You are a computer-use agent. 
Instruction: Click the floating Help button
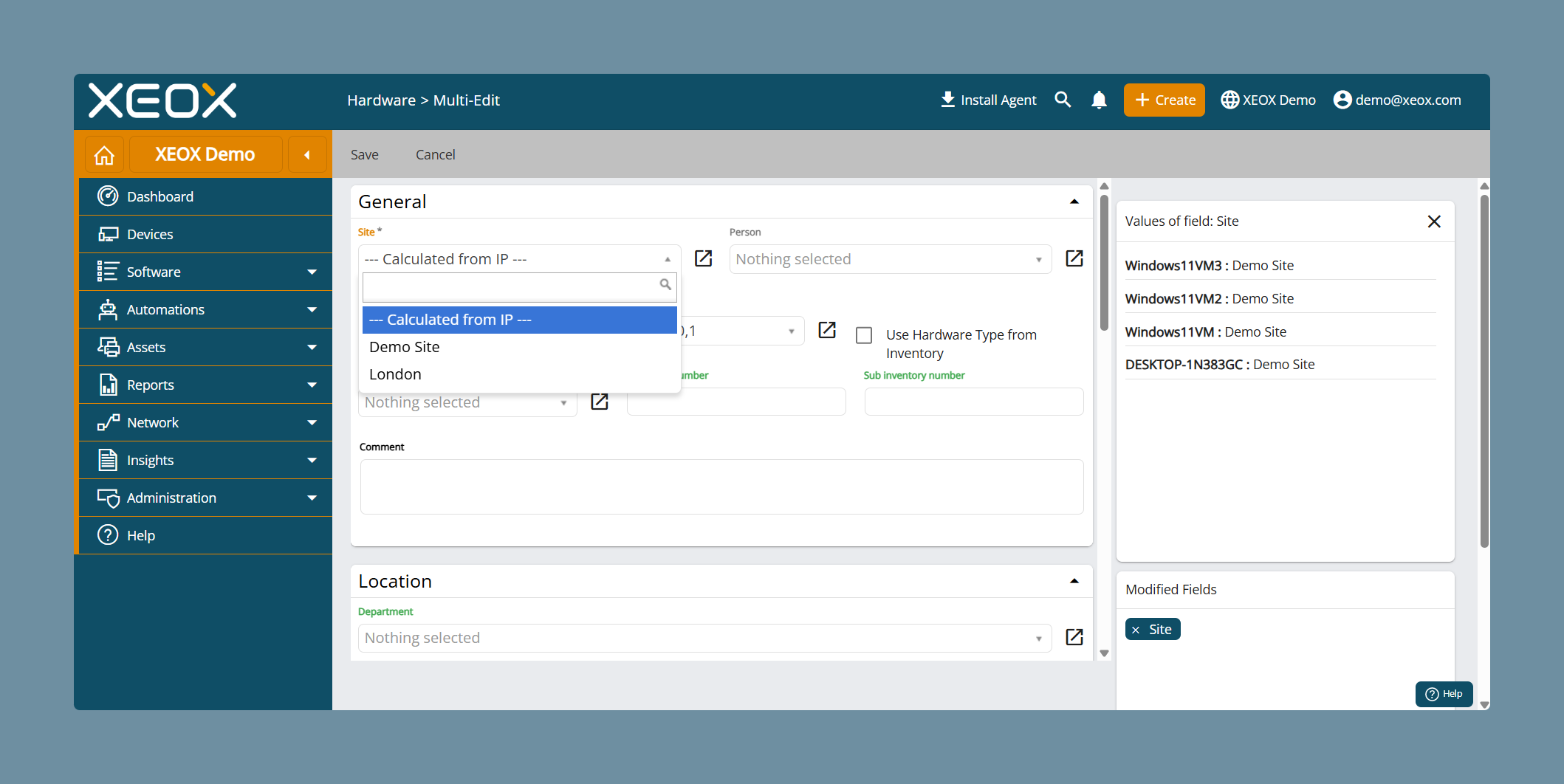point(1444,694)
